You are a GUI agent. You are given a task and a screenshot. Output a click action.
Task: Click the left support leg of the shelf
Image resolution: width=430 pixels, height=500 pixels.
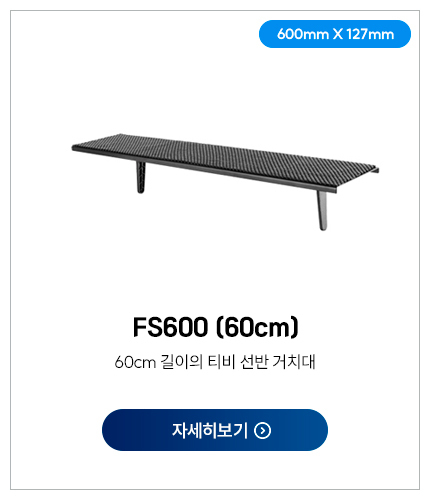pos(141,177)
